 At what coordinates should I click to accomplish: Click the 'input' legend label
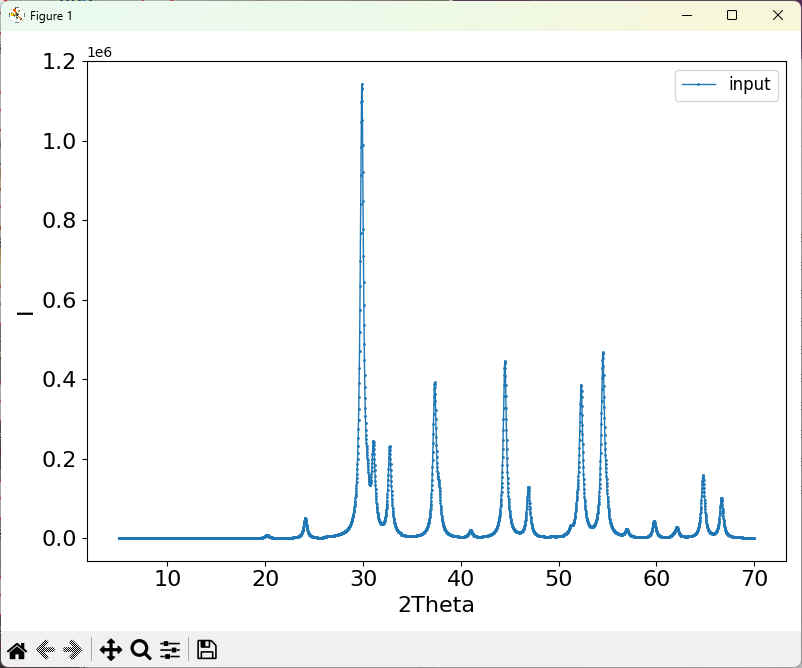749,84
